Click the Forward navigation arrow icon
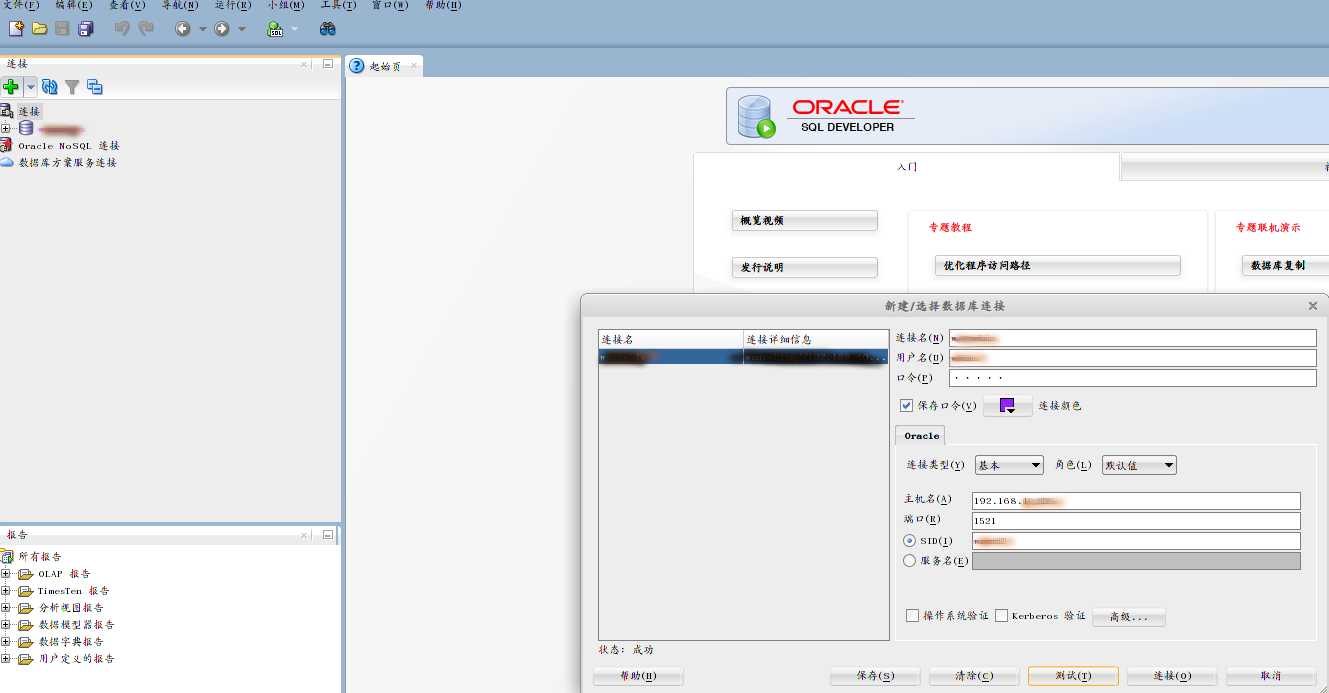 pyautogui.click(x=221, y=29)
